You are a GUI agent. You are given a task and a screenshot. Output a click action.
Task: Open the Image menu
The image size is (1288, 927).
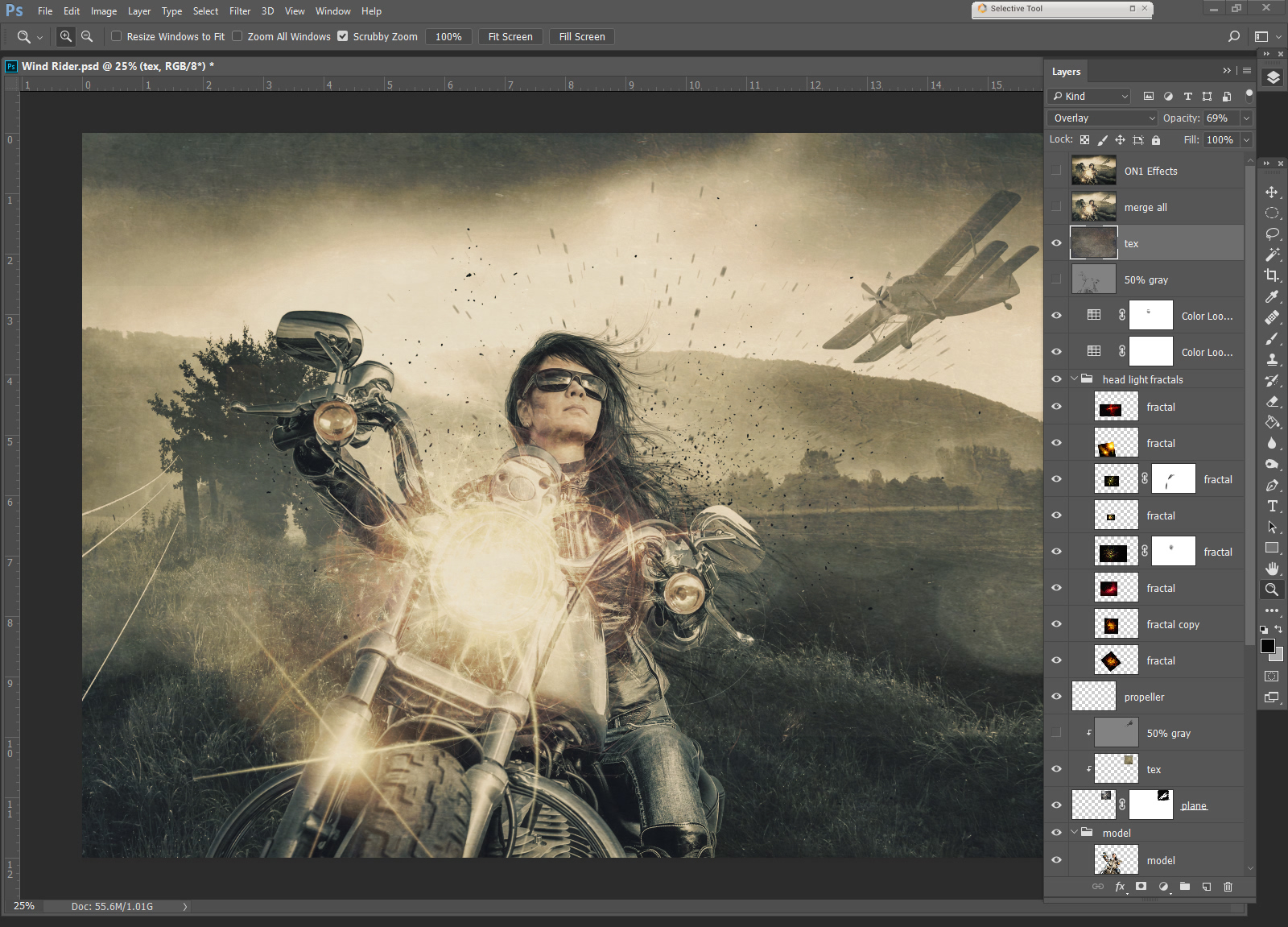click(x=103, y=11)
